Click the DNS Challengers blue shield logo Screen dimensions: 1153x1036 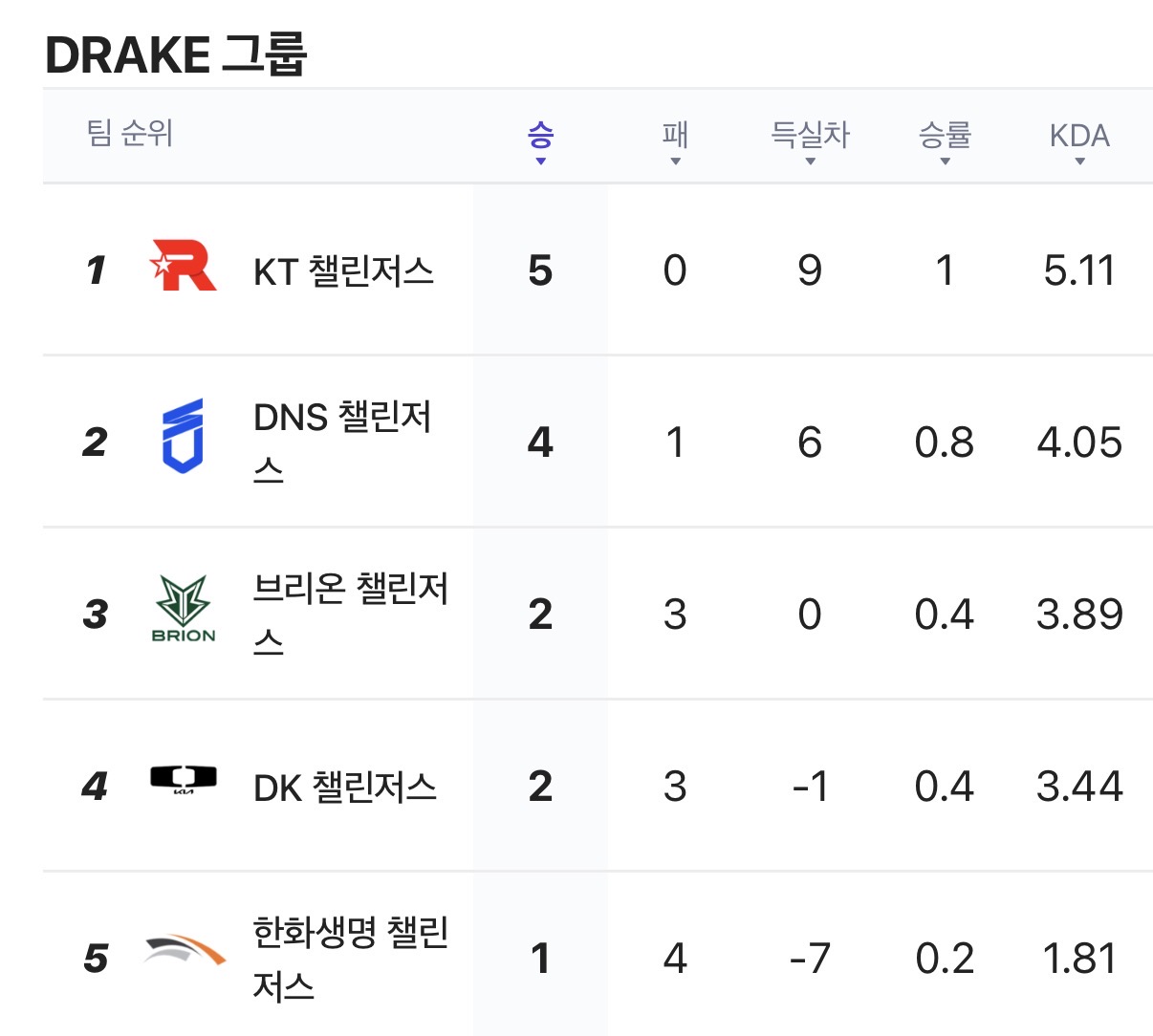click(x=183, y=438)
